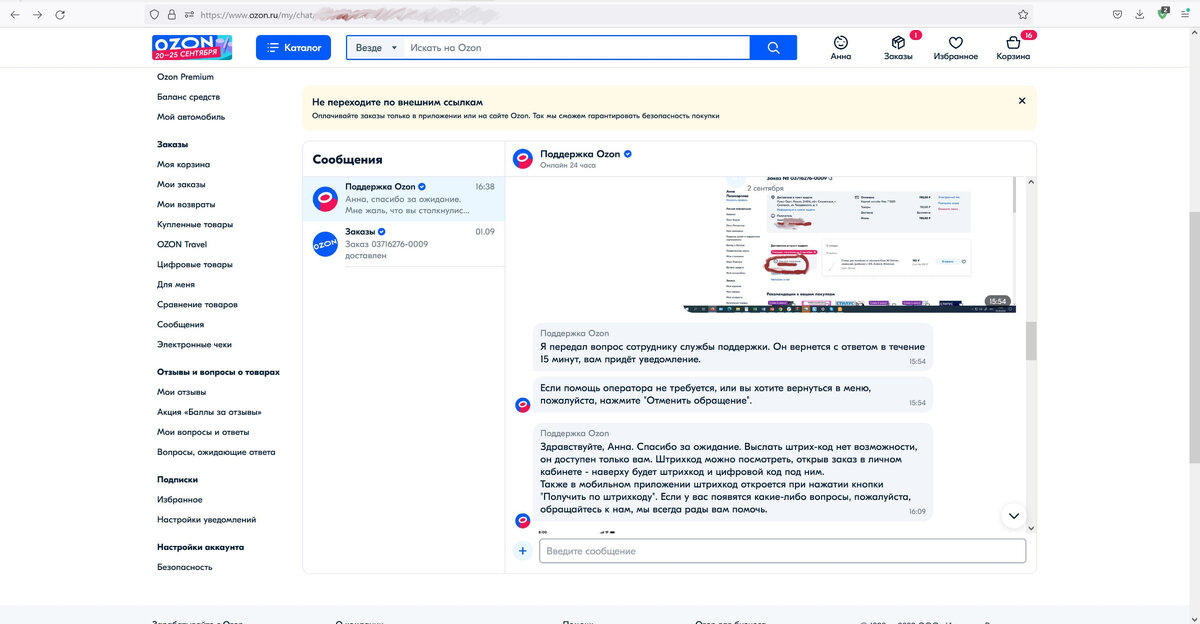Open Электронные чеки sidebar link
Viewport: 1200px width, 624px height.
pyautogui.click(x=194, y=344)
